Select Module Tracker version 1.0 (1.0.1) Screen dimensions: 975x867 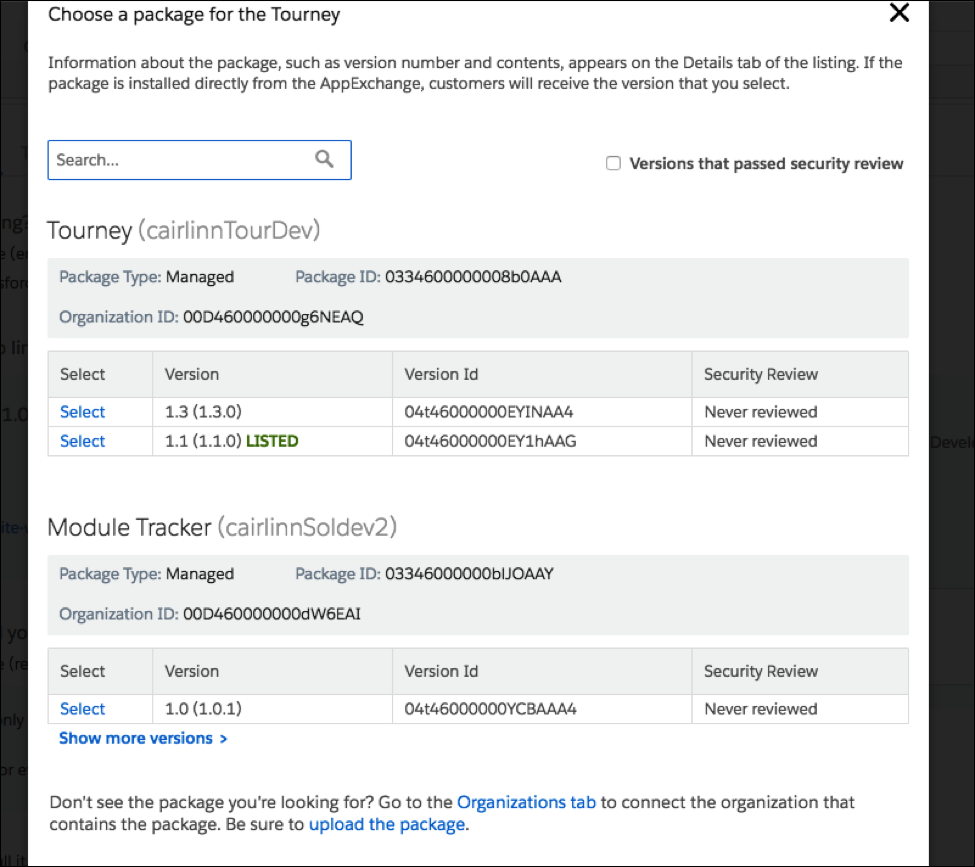[82, 708]
